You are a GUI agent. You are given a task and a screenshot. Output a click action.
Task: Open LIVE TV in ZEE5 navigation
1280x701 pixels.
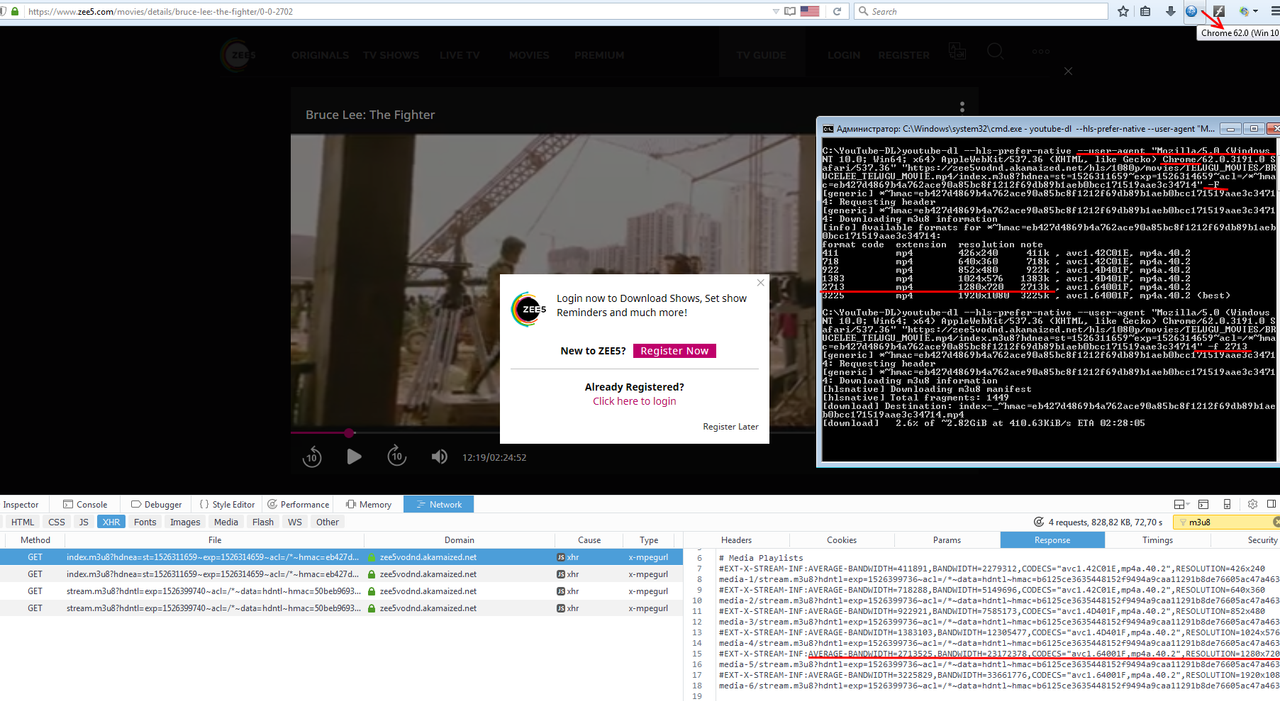pos(460,56)
